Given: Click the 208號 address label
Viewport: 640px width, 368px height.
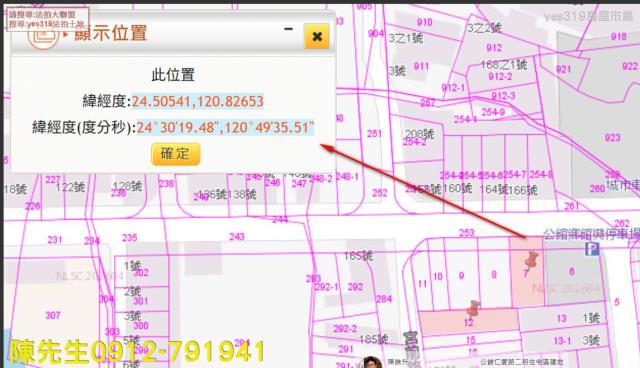Looking at the screenshot, I should point(420,134).
